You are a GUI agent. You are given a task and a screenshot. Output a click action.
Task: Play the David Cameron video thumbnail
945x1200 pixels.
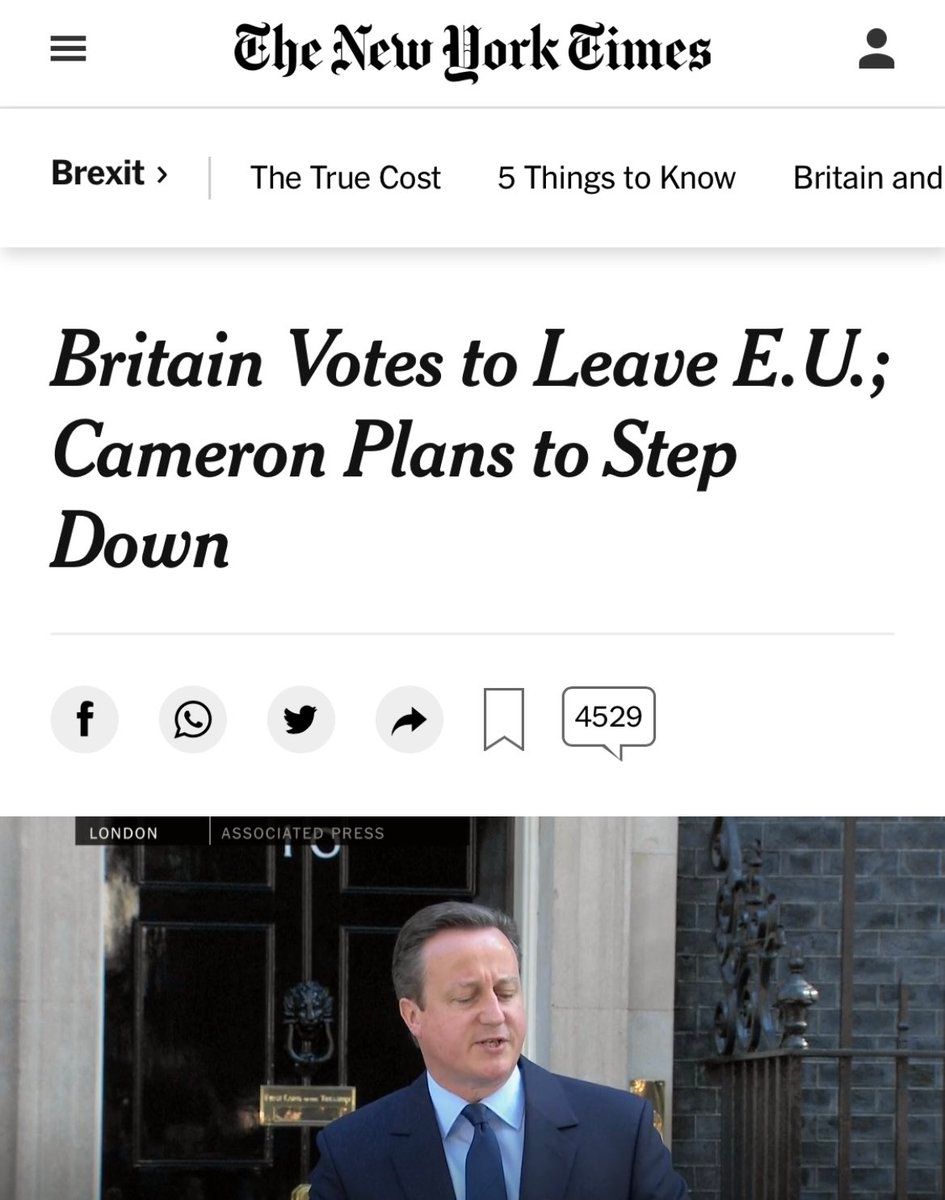472,1008
